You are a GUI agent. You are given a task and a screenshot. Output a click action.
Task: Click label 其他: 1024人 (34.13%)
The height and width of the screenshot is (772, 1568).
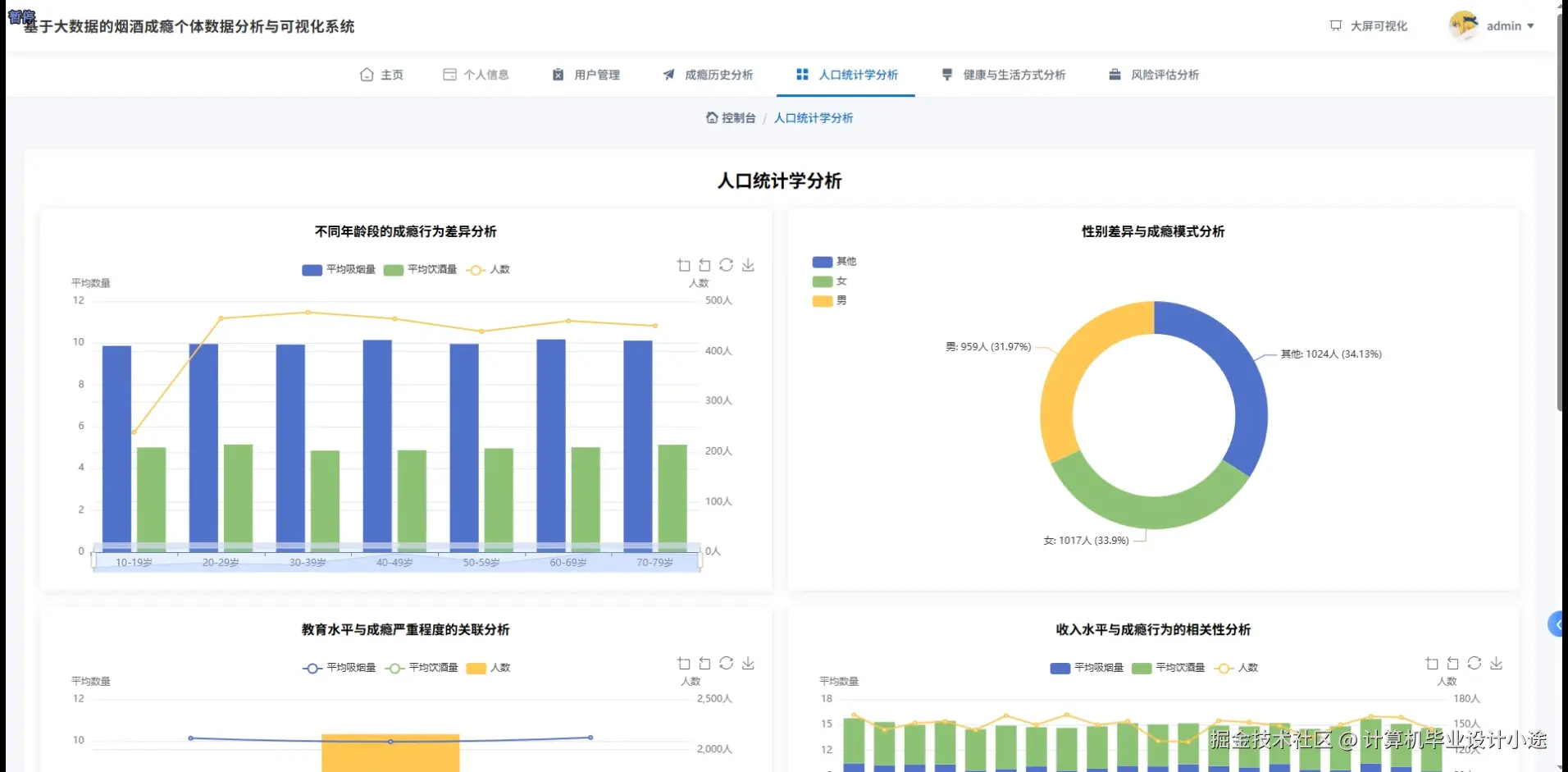tap(1331, 354)
